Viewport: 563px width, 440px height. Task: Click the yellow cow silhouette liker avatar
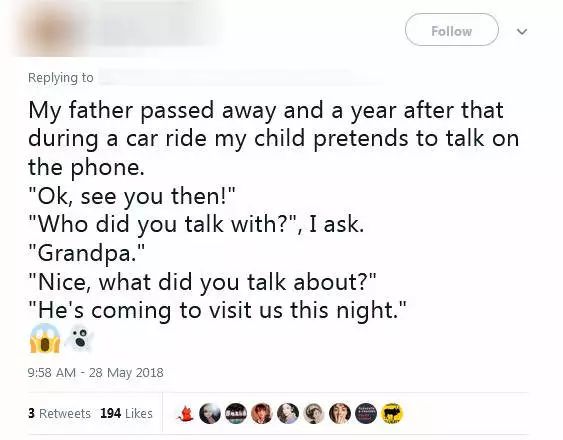click(x=392, y=413)
